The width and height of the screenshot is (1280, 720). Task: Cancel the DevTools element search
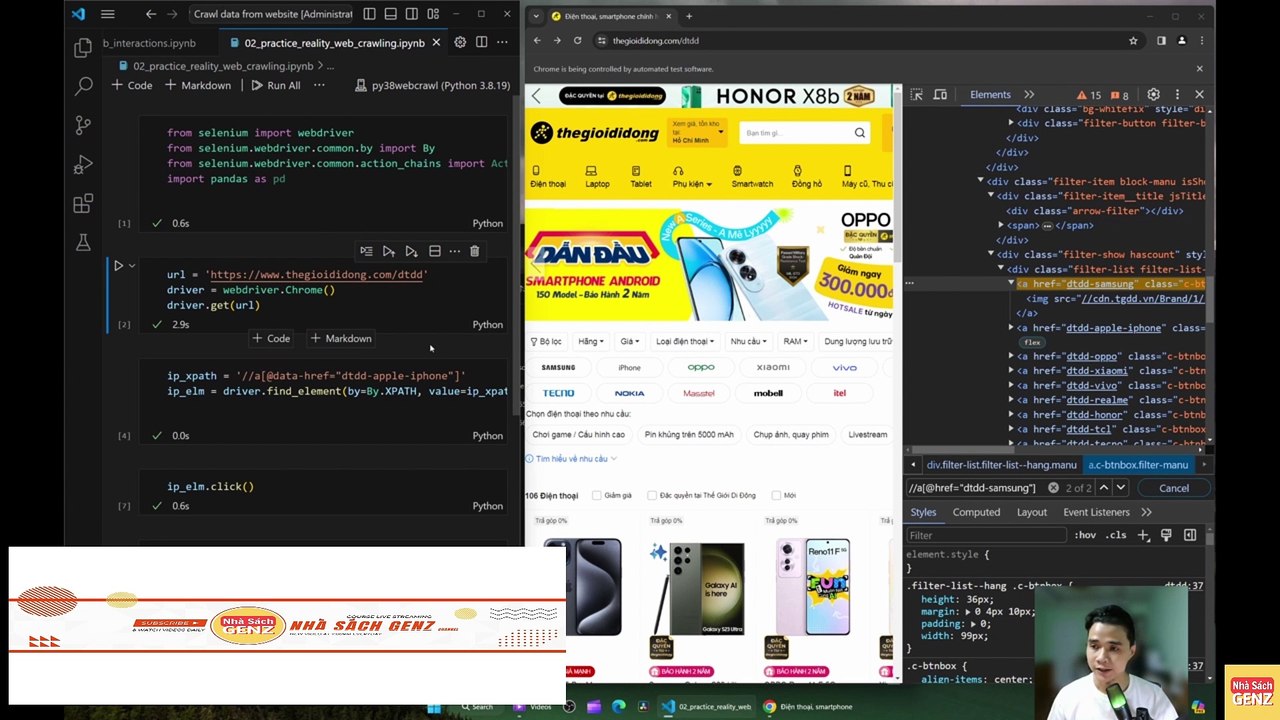[1174, 488]
